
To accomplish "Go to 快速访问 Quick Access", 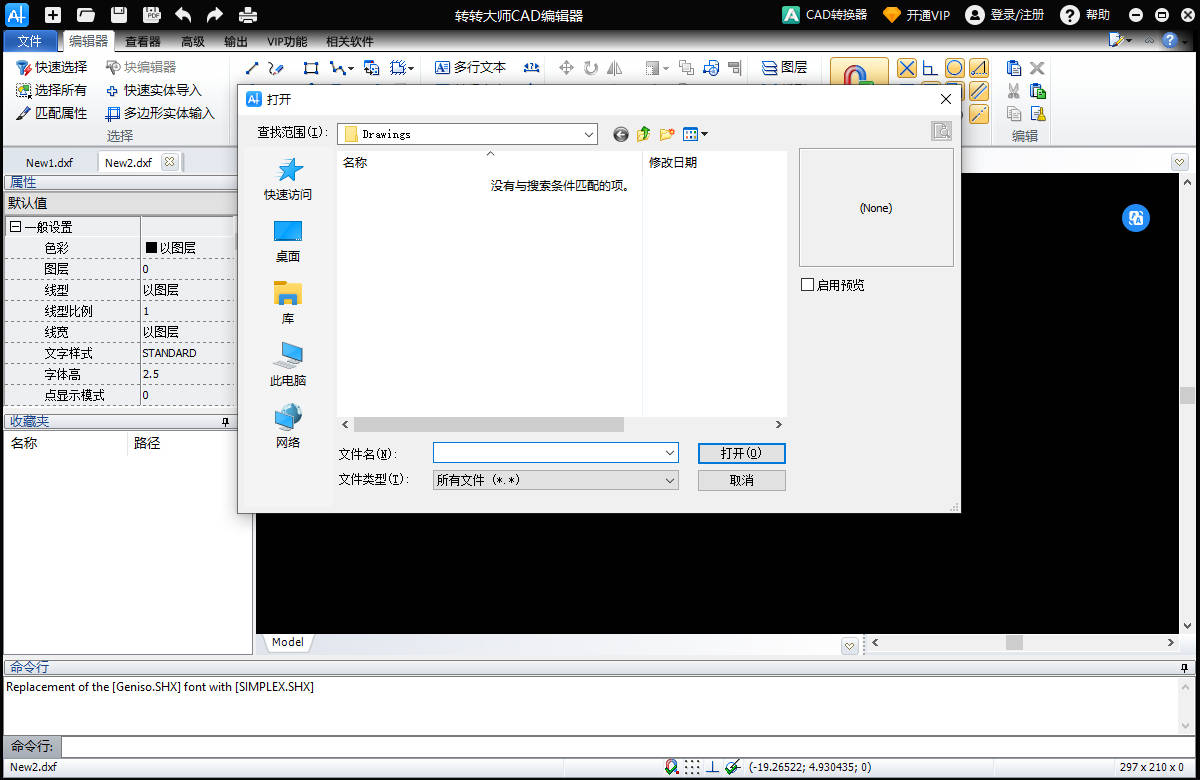I will tap(288, 179).
